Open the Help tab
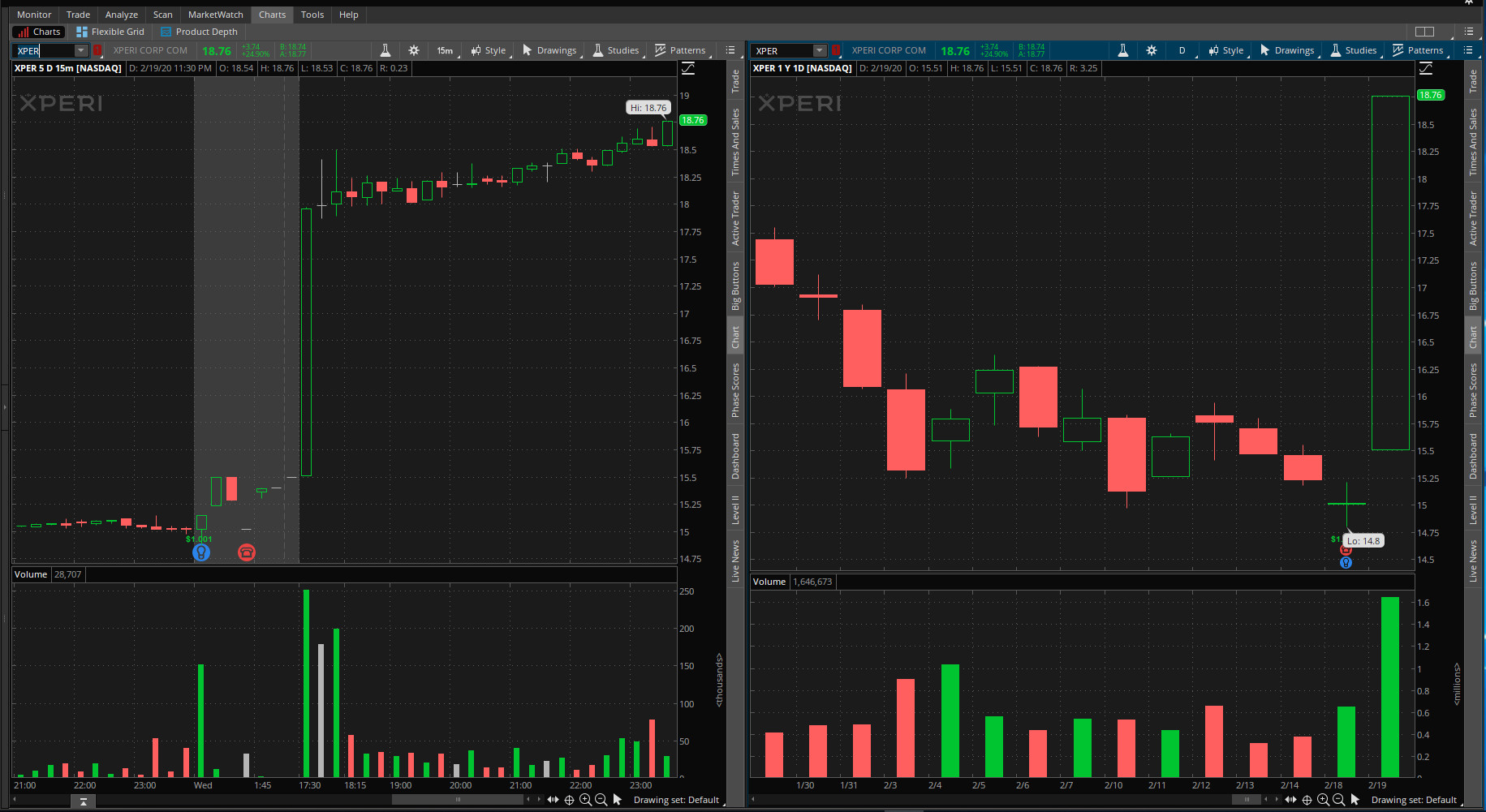 click(349, 15)
